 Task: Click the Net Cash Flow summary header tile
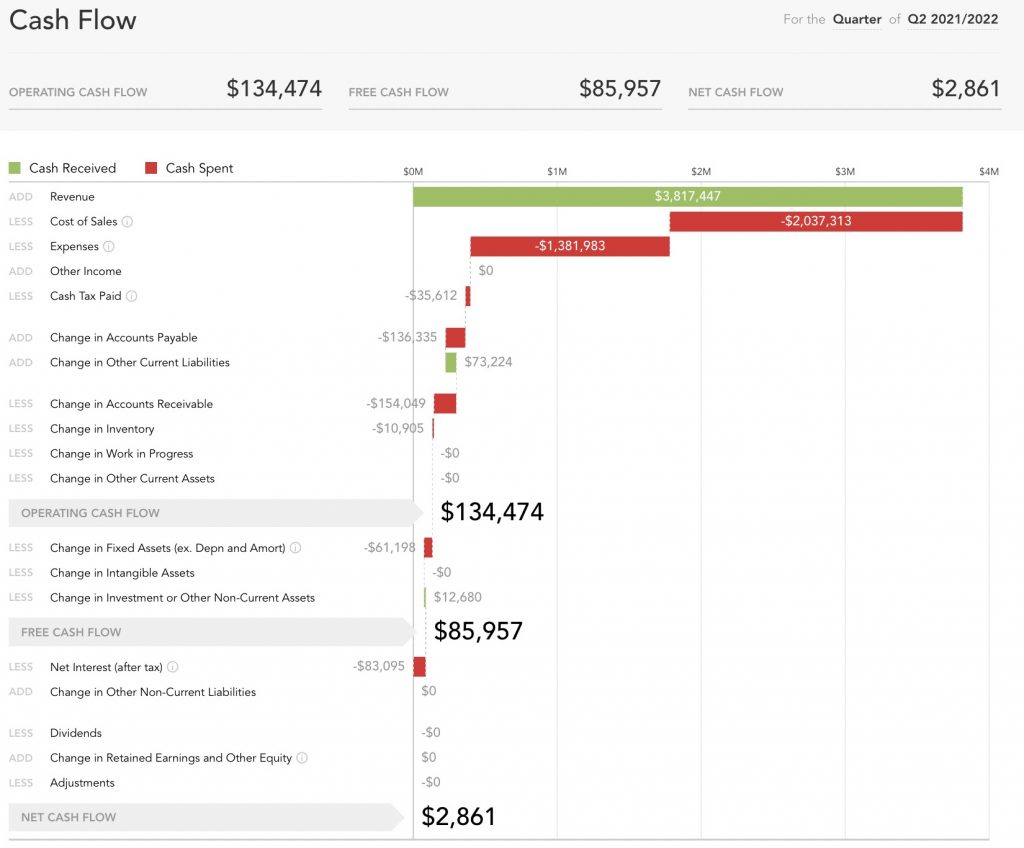[x=844, y=90]
